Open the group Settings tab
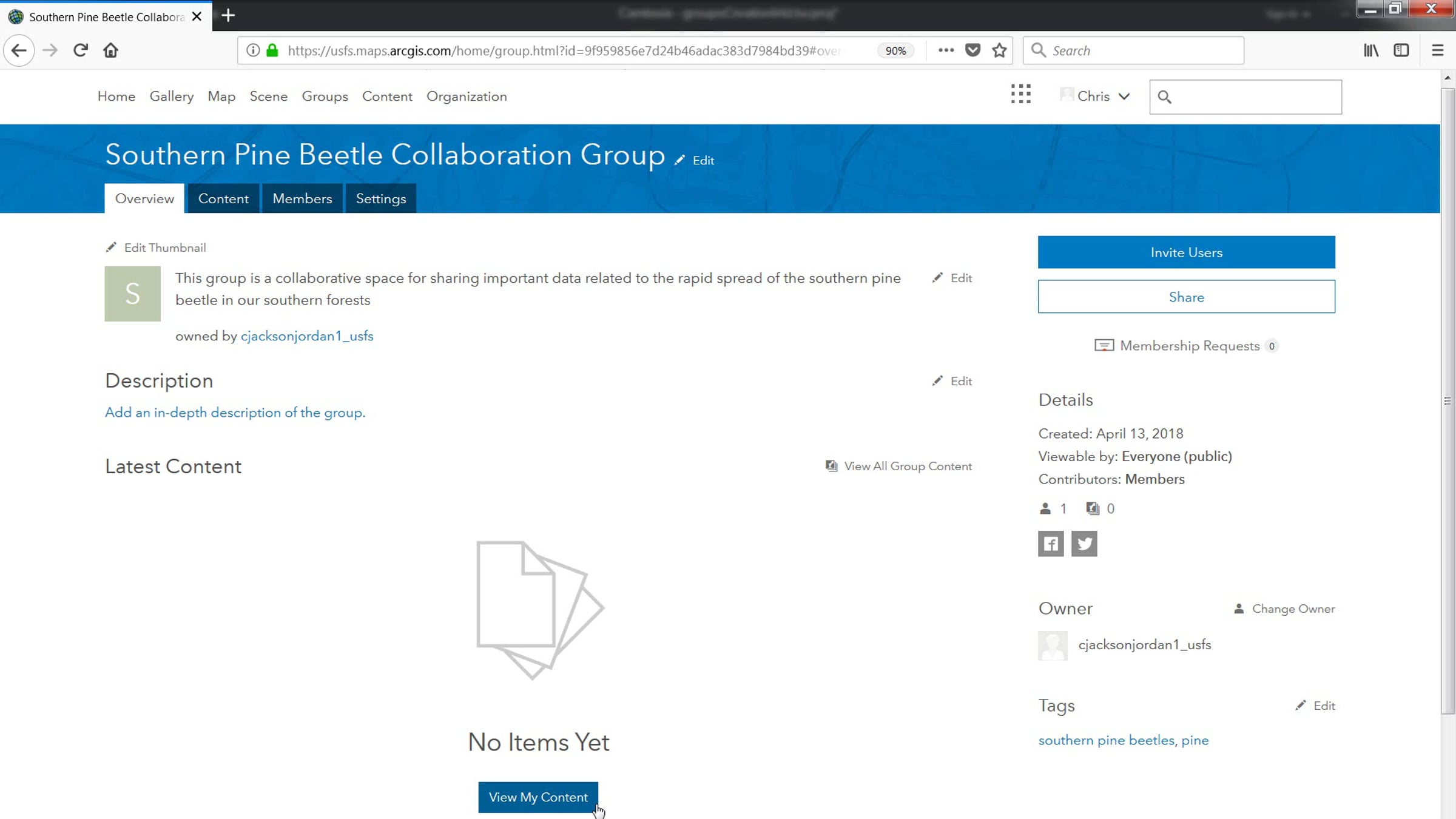 click(x=381, y=198)
